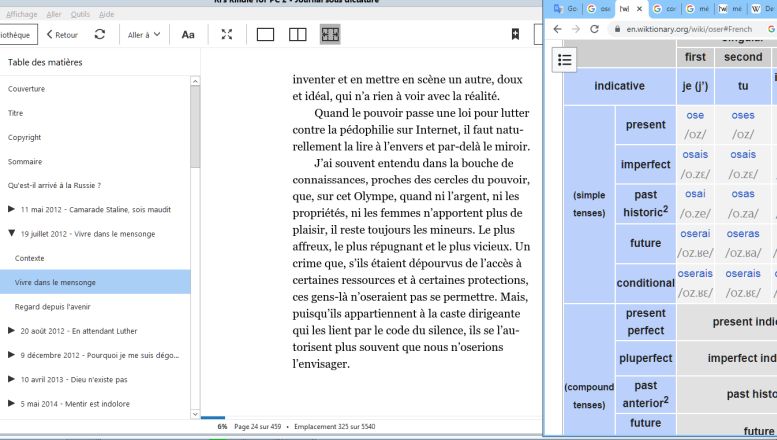This screenshot has height=440, width=777.
Task: Open 'Qu'est-il arrivé à la Russie ?' entry
Action: [x=54, y=185]
